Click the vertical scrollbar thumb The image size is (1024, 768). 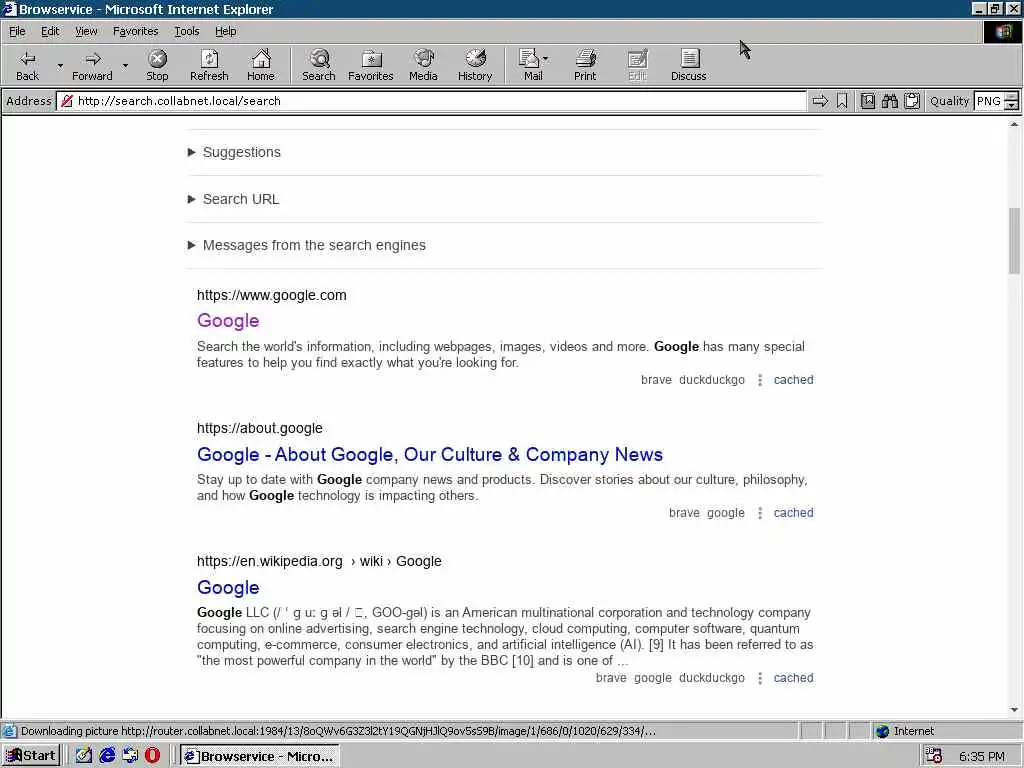click(x=1014, y=240)
